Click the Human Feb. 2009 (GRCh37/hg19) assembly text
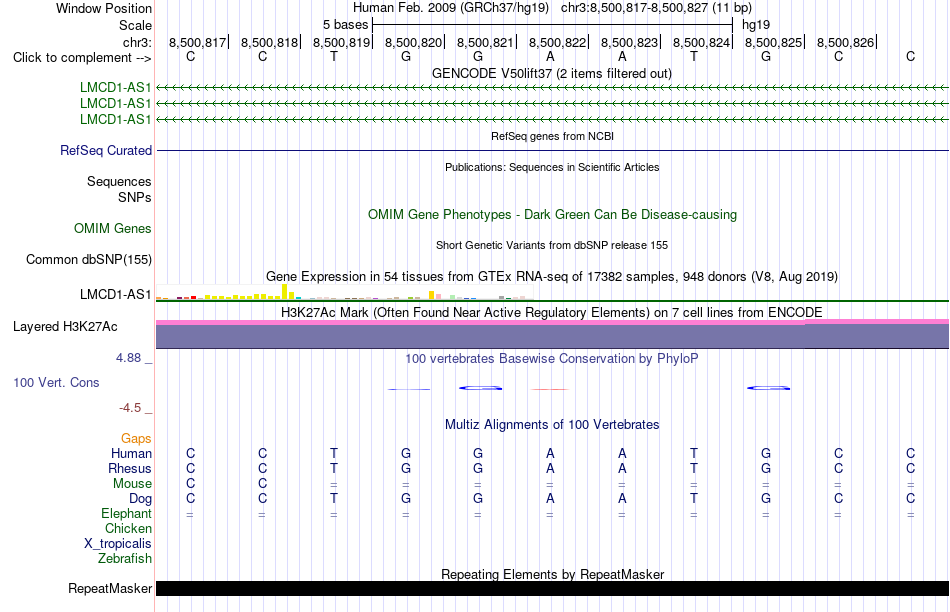This screenshot has height=612, width=950. pyautogui.click(x=451, y=8)
